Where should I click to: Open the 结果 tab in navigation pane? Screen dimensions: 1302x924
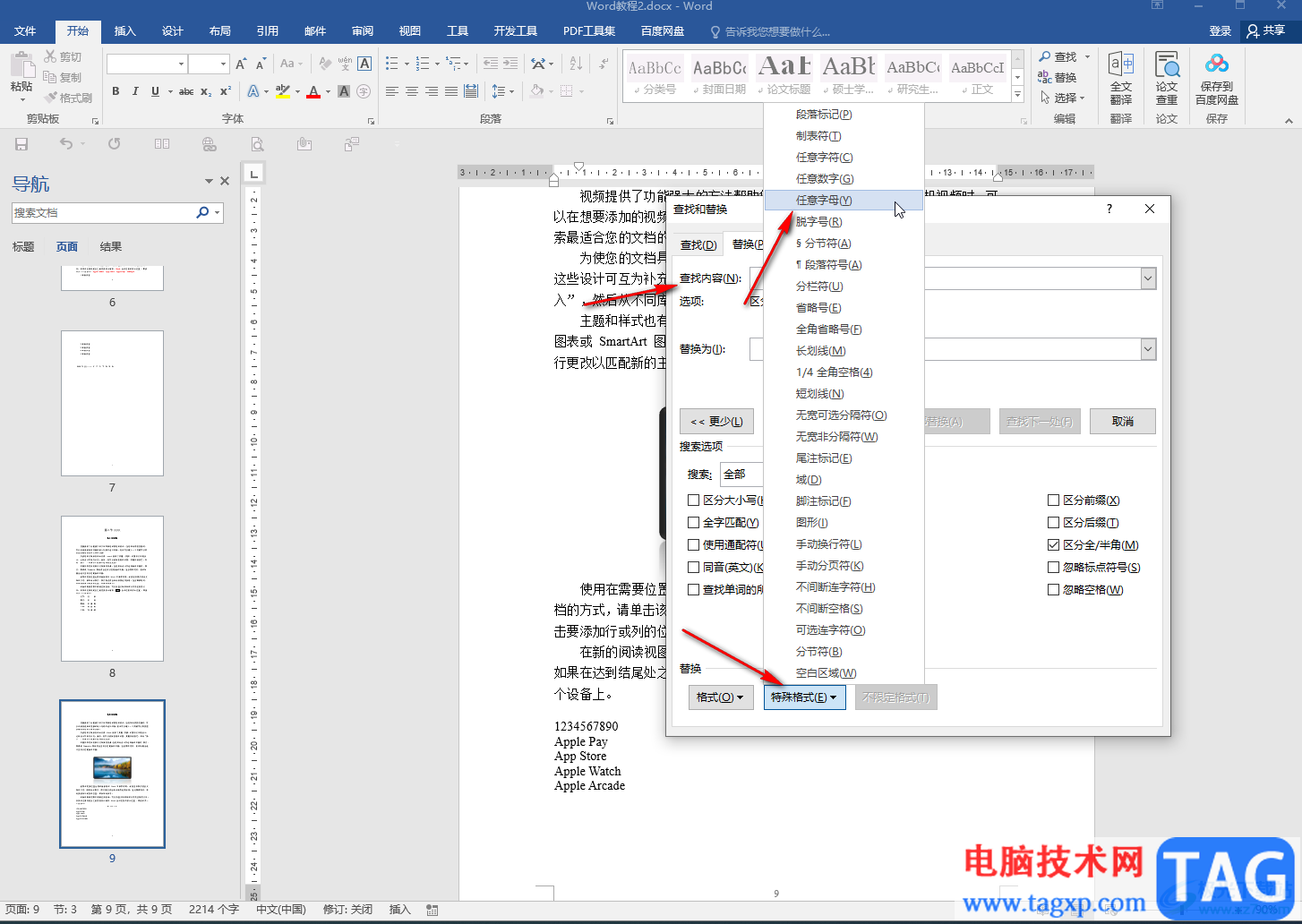point(111,247)
